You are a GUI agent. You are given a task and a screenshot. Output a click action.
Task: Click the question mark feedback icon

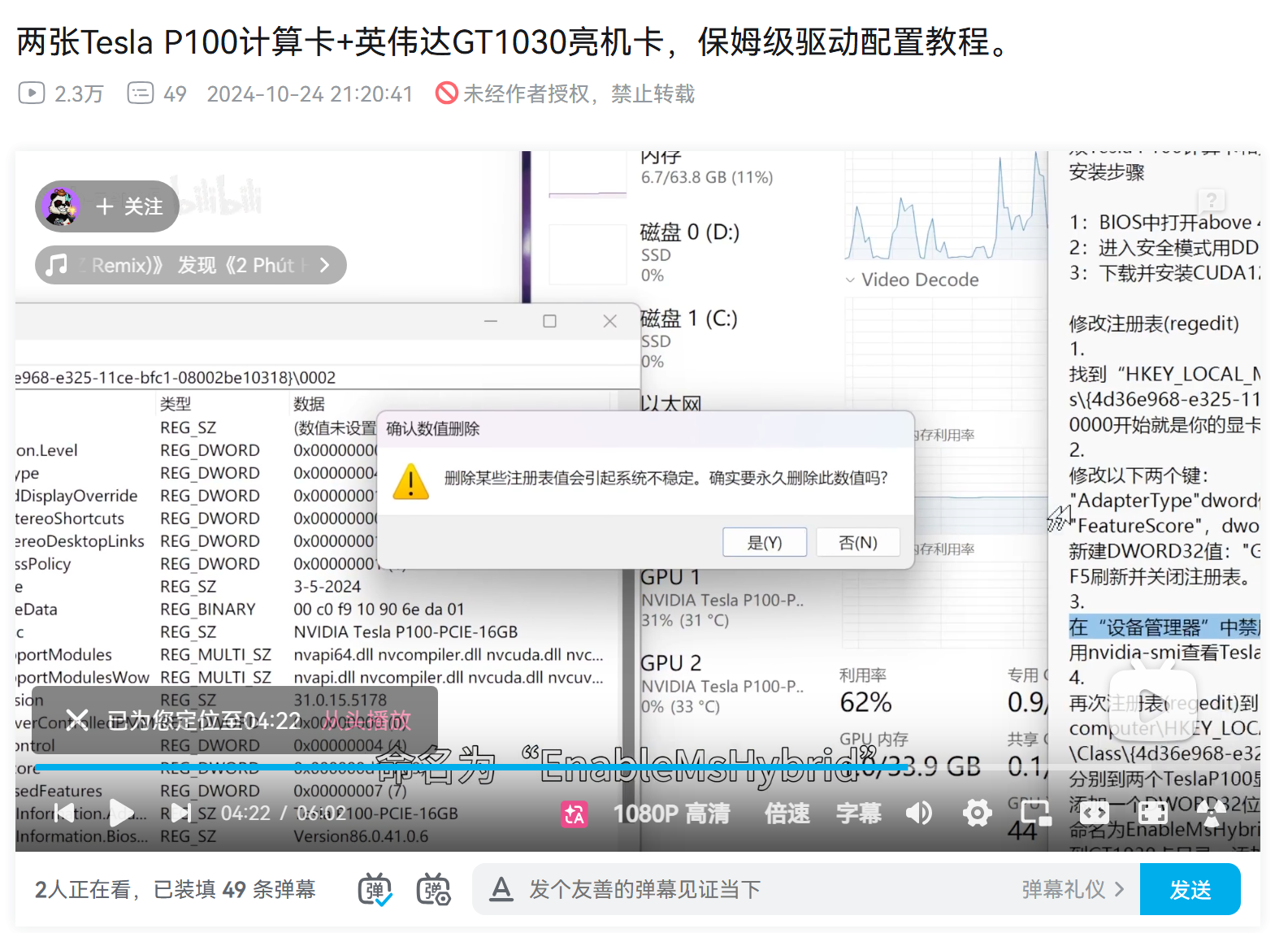[1212, 200]
